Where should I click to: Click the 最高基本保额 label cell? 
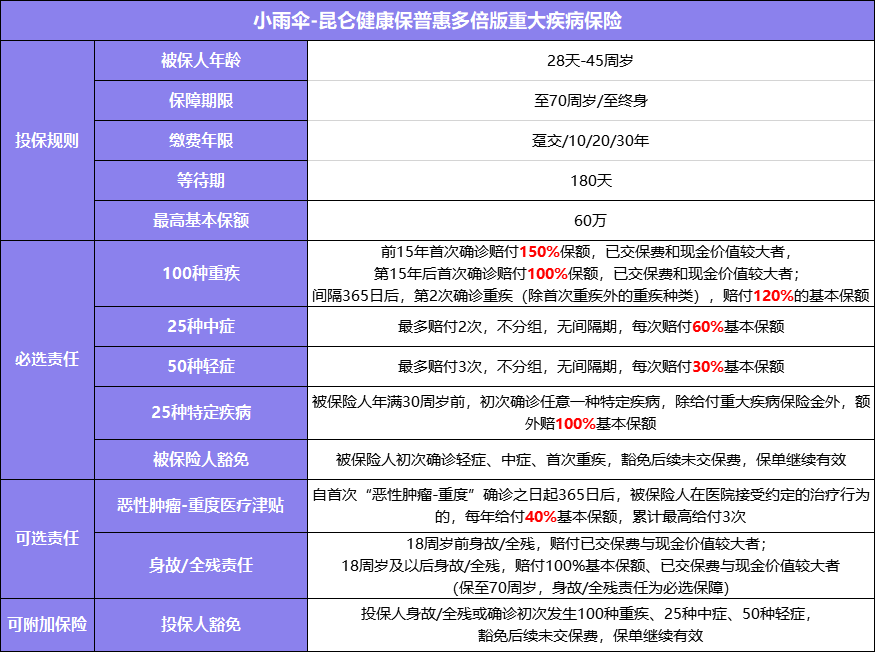201,220
